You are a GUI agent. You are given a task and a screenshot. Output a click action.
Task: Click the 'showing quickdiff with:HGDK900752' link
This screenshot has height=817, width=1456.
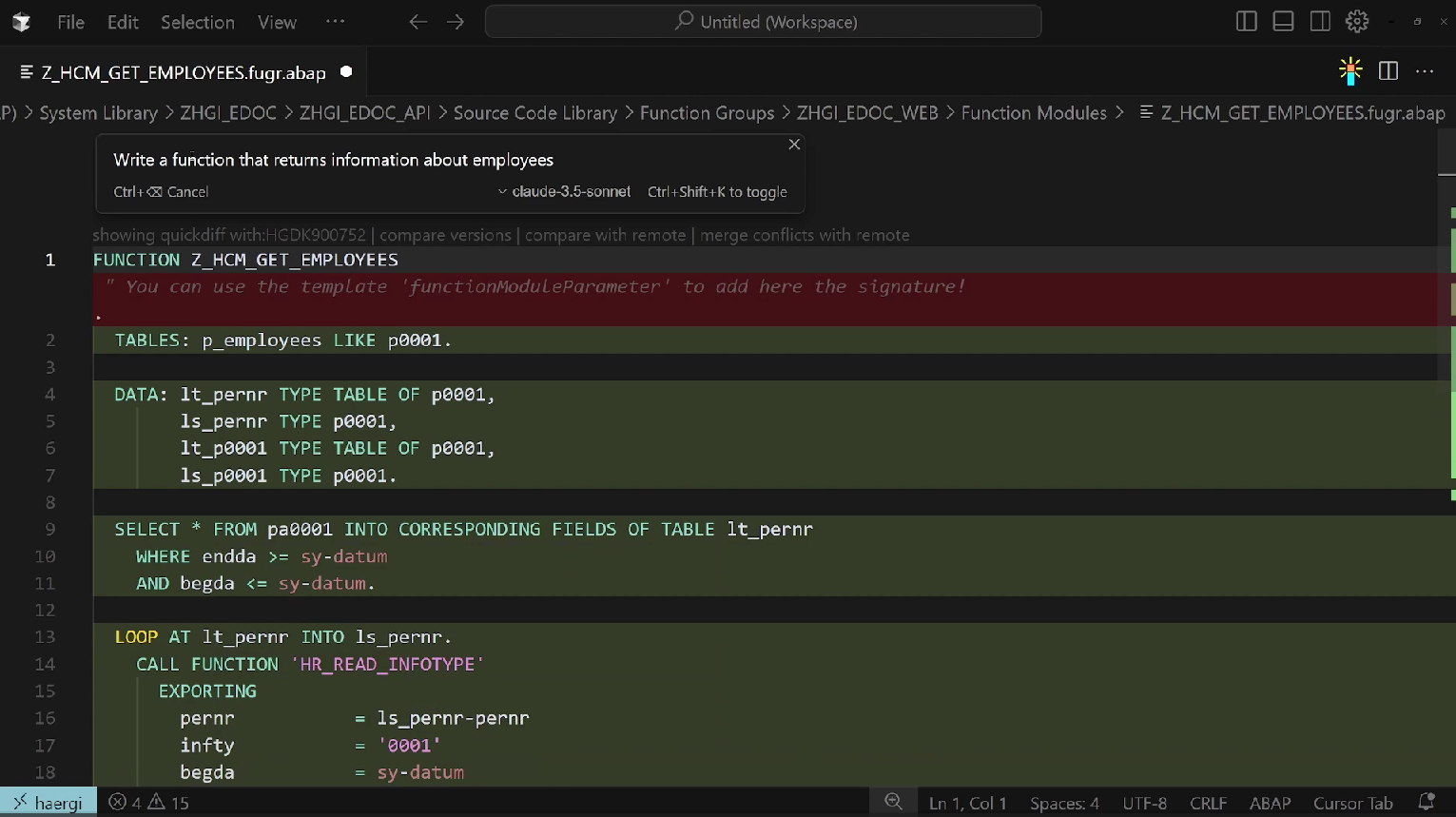(x=229, y=235)
